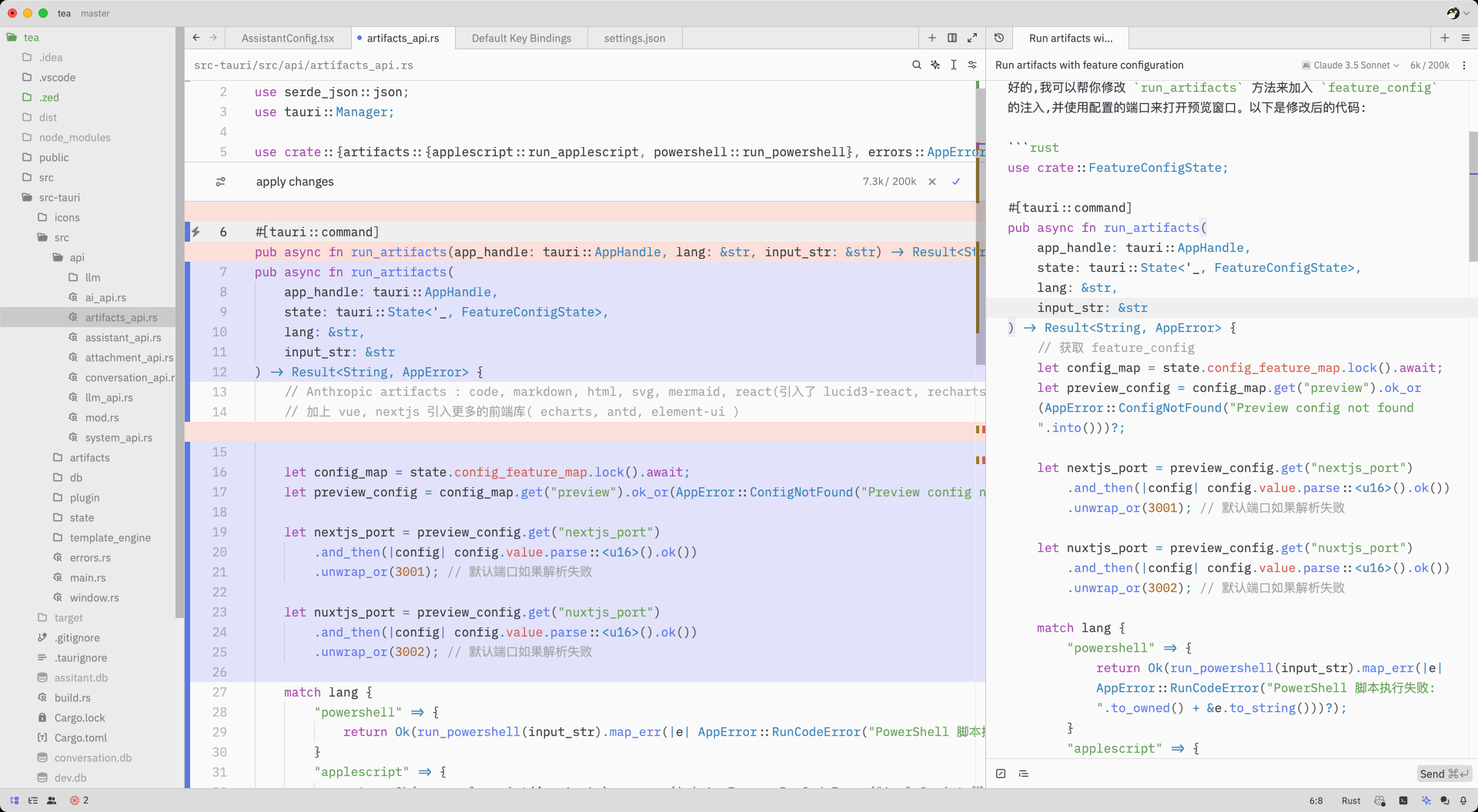Switch to the settings.json tab
The height and width of the screenshot is (812, 1478).
(635, 38)
